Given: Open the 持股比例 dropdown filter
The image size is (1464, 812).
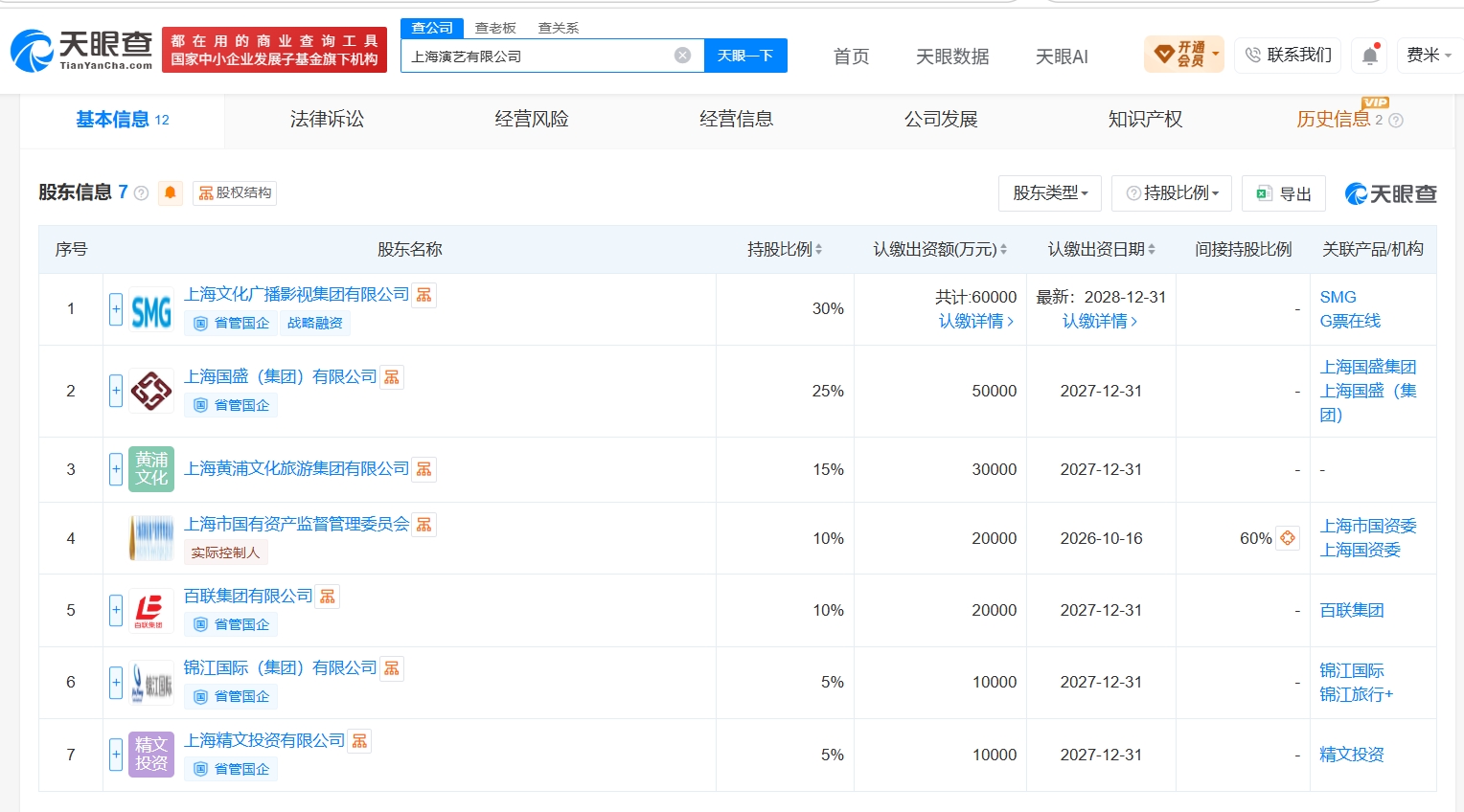Looking at the screenshot, I should (x=1172, y=193).
